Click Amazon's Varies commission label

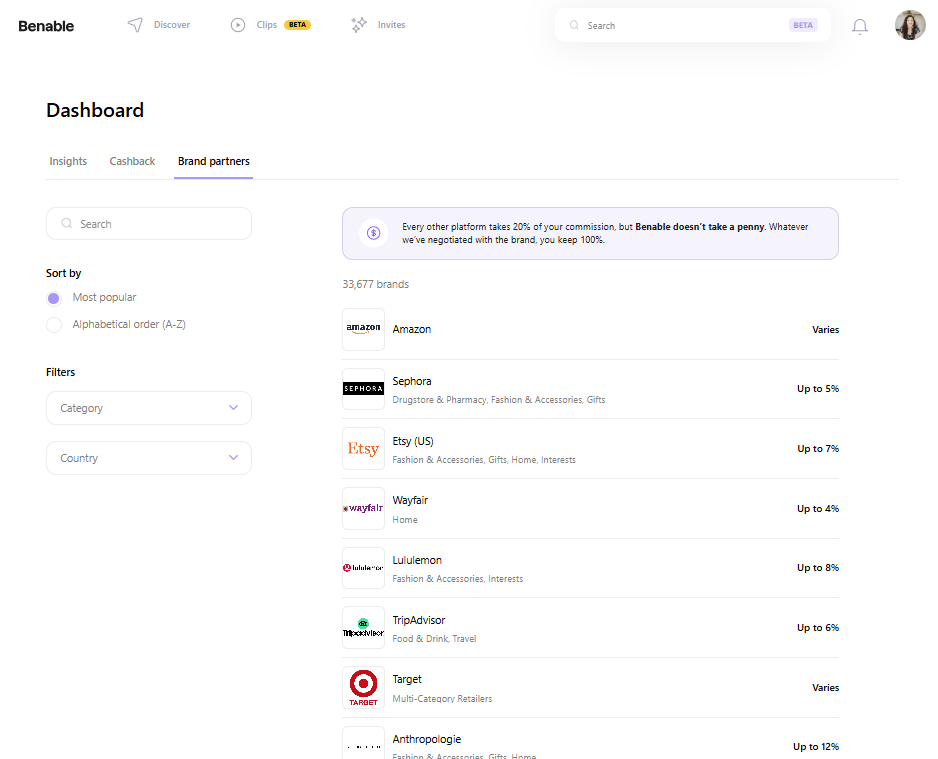[x=826, y=330]
